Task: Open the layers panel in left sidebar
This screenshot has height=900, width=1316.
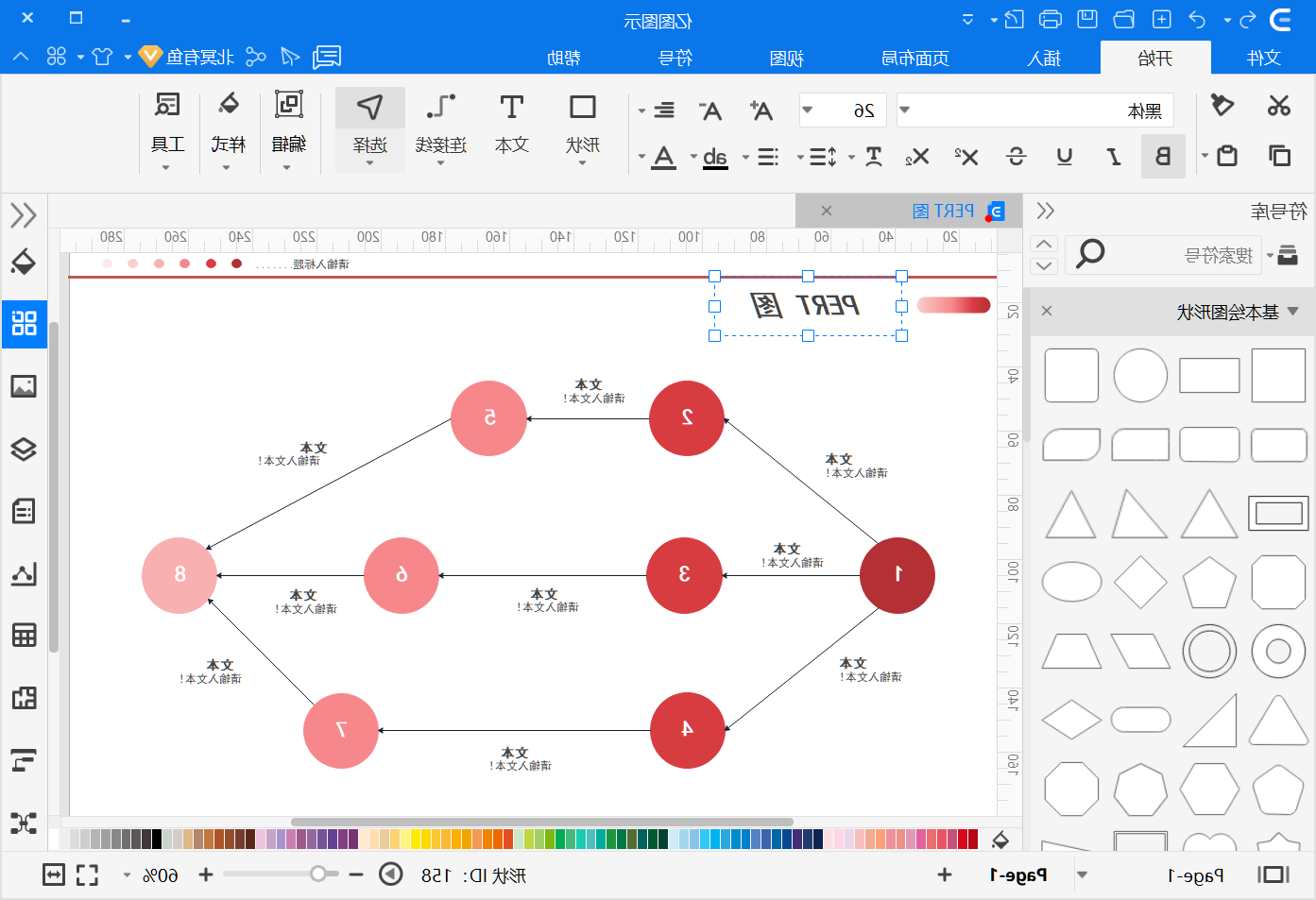Action: (24, 449)
